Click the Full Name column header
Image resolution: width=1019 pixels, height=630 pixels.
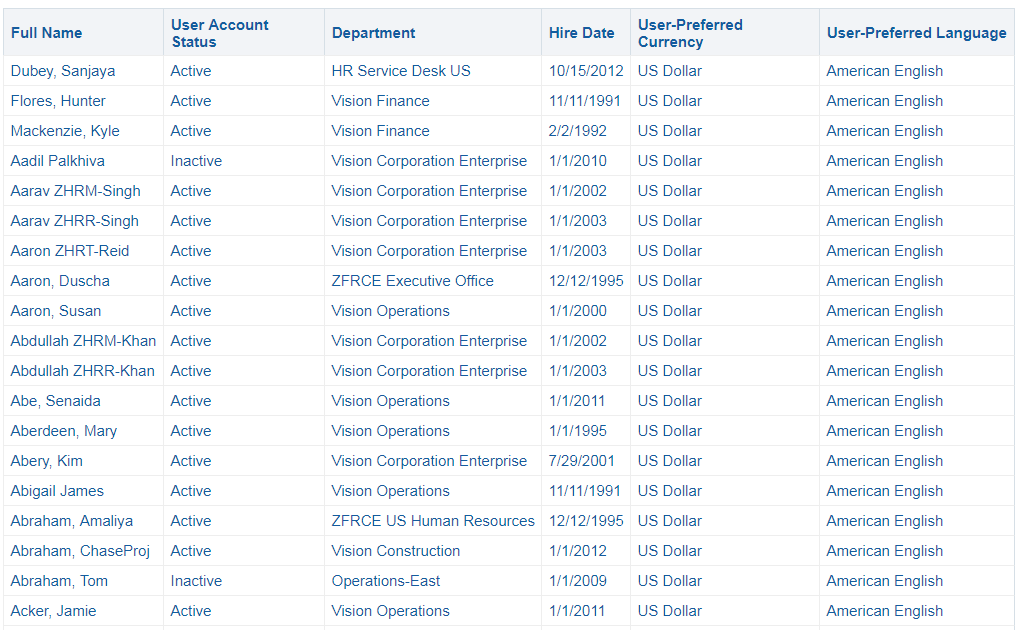pyautogui.click(x=47, y=33)
